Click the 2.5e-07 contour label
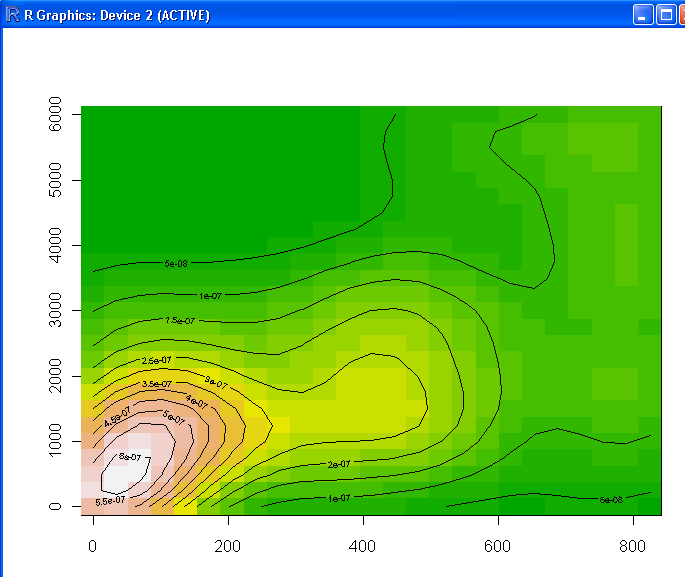 [155, 360]
